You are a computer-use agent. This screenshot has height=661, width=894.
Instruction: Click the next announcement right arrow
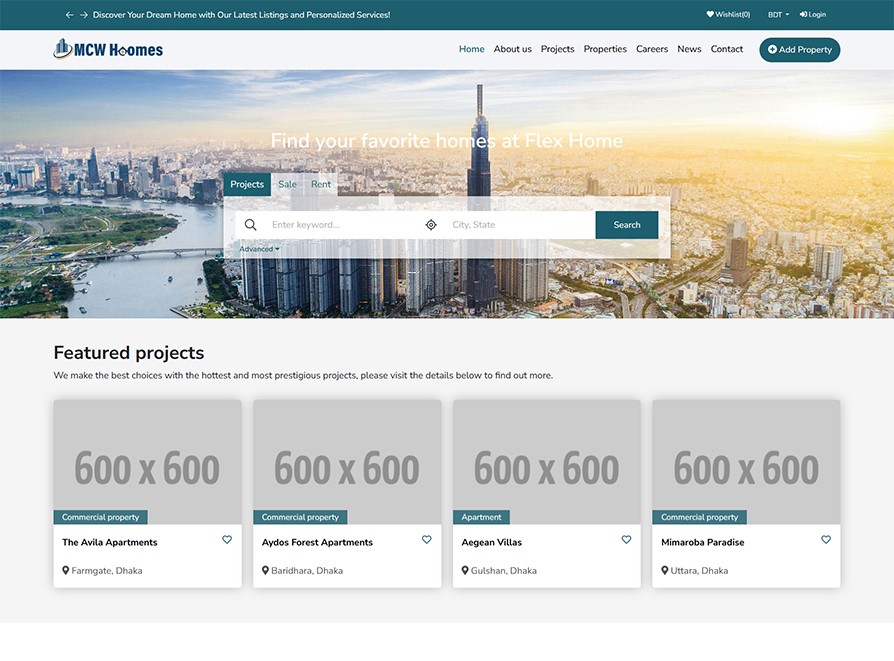(x=84, y=15)
